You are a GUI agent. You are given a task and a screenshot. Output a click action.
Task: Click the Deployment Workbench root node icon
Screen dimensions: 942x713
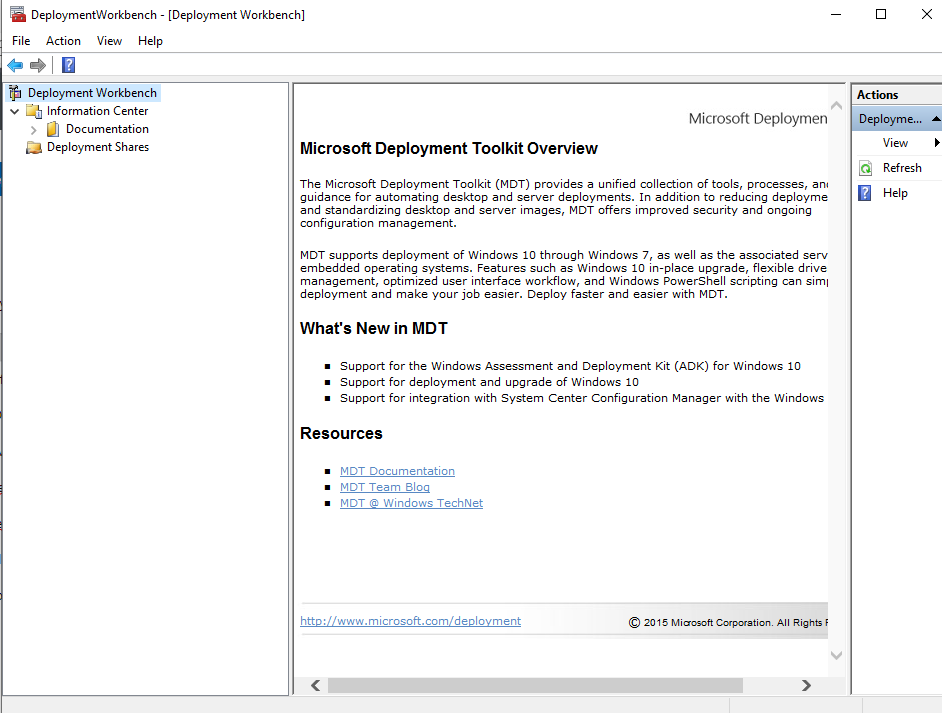[x=16, y=93]
